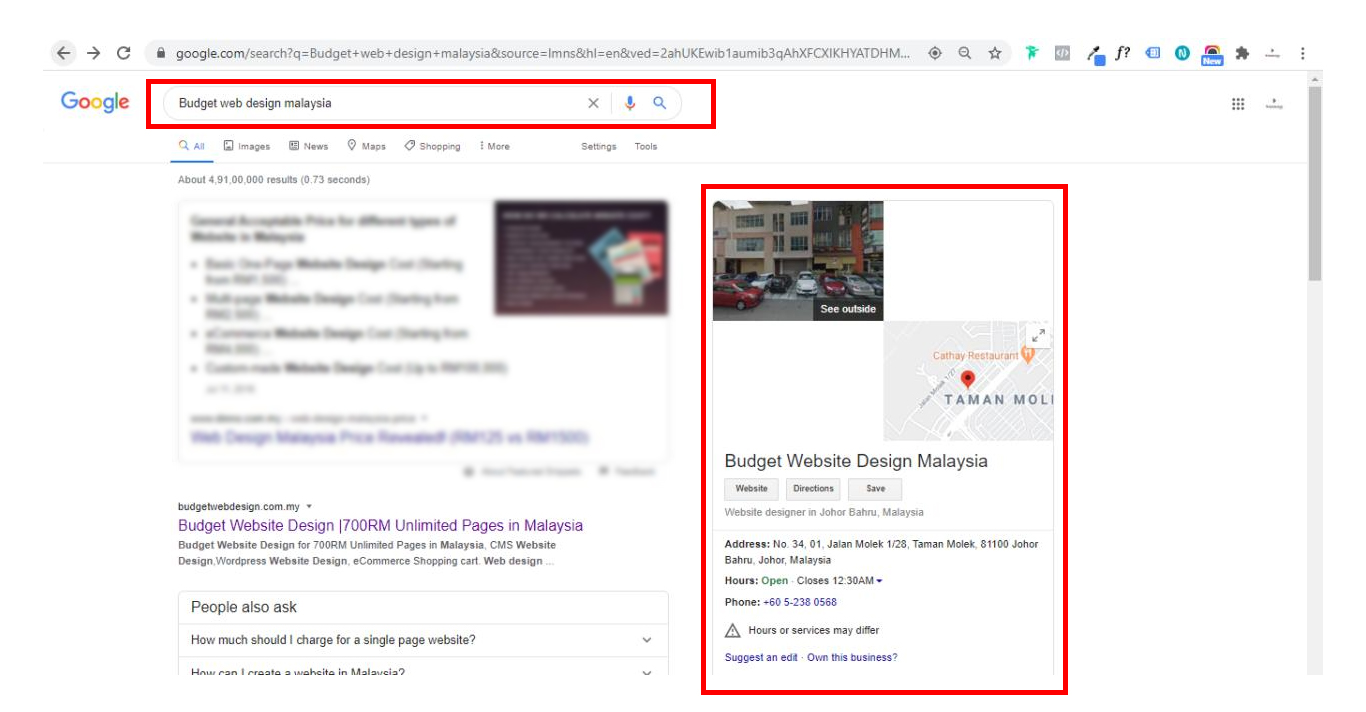The image size is (1366, 712).
Task: Go to Google home via the logo
Action: pyautogui.click(x=95, y=102)
